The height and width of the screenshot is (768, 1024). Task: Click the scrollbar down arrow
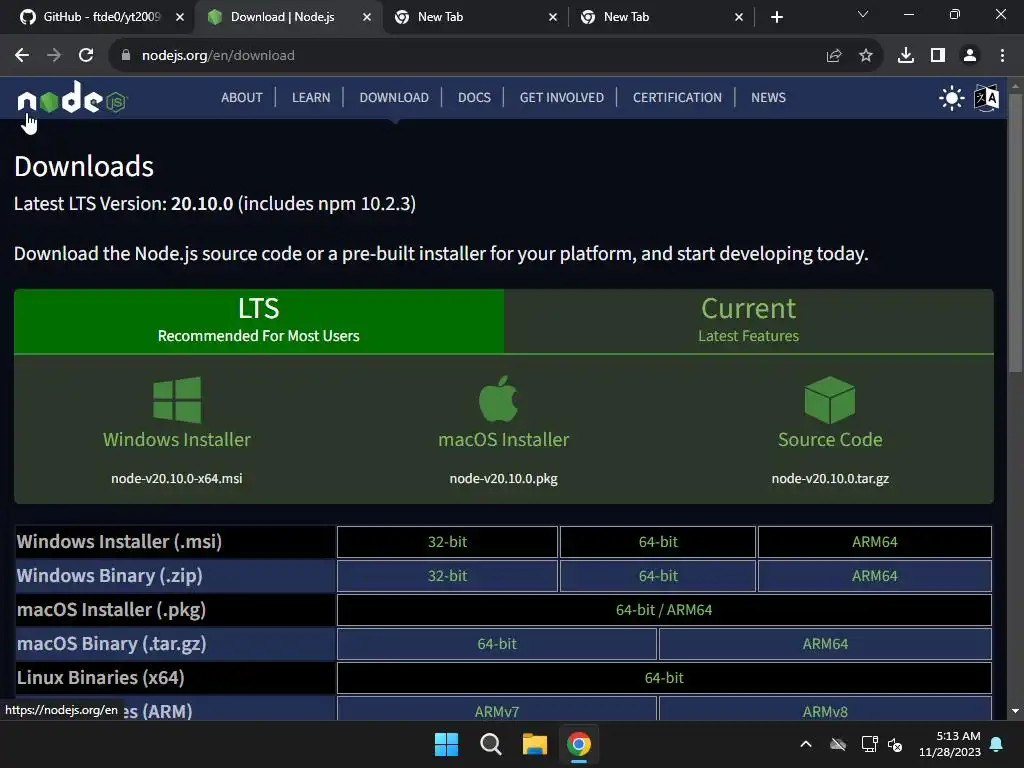coord(1015,711)
